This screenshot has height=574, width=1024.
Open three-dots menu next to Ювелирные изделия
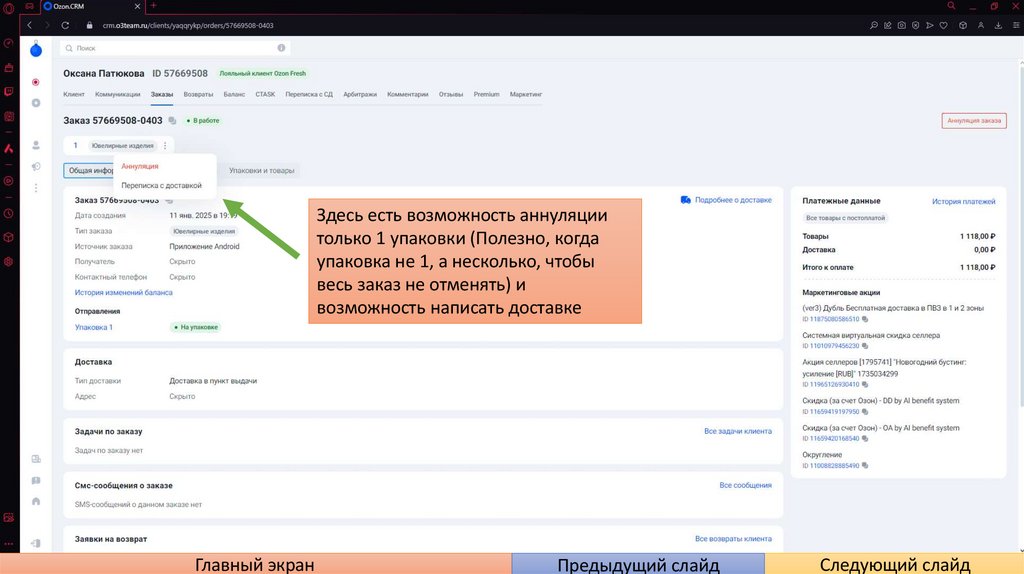165,146
